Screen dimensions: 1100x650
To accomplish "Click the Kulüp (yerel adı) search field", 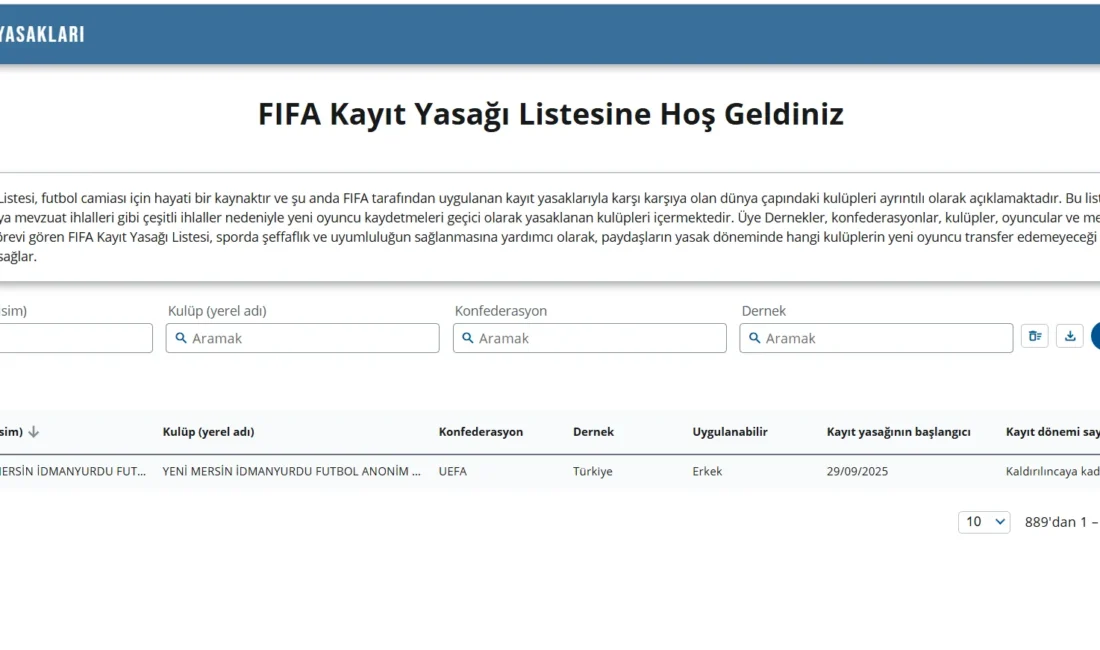I will (x=302, y=338).
